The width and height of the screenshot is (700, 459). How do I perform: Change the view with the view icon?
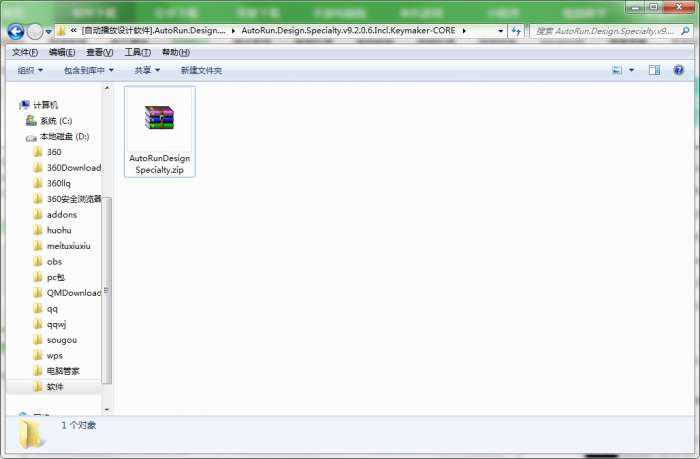617,70
